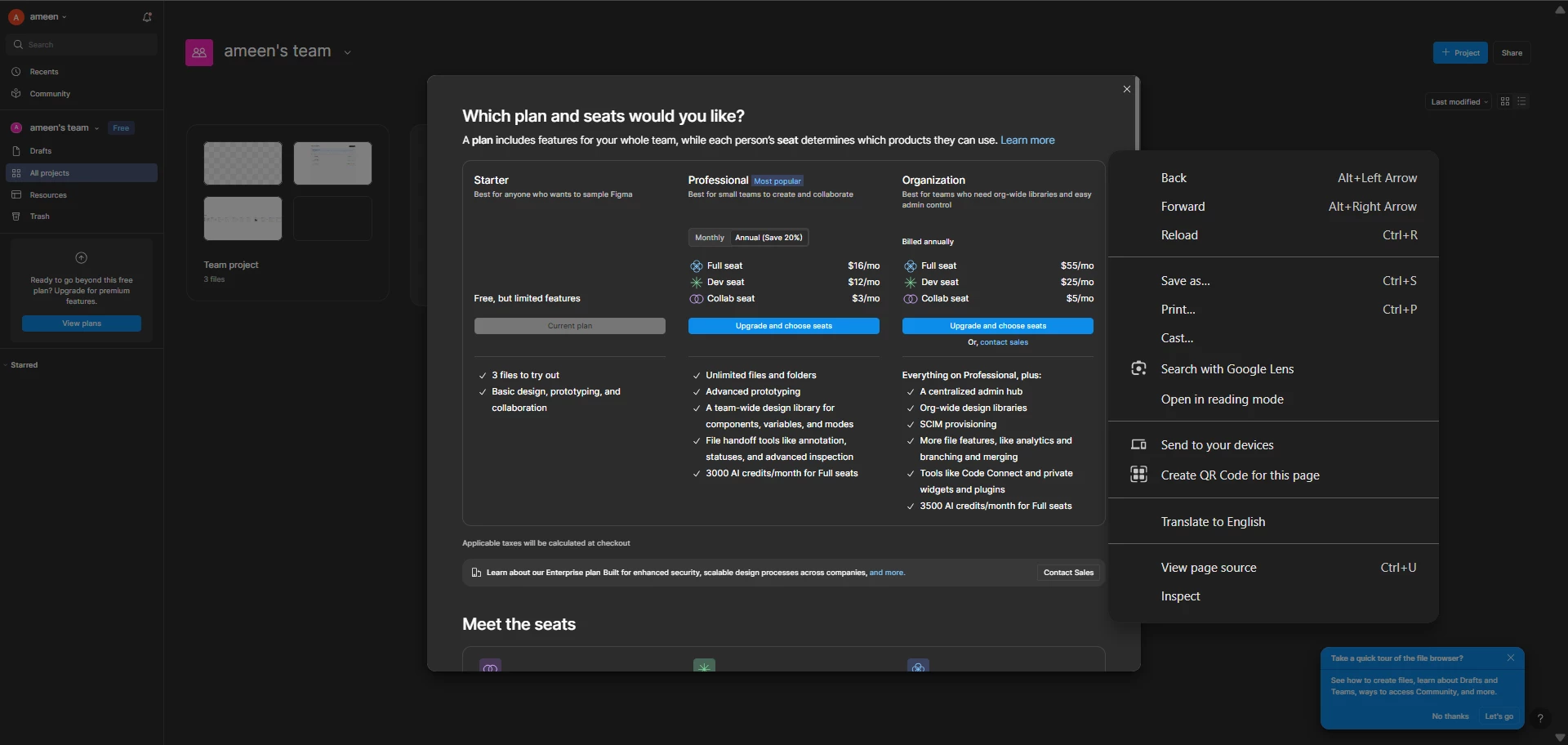Switch to list view icon
This screenshot has width=1568, height=745.
coord(1521,101)
